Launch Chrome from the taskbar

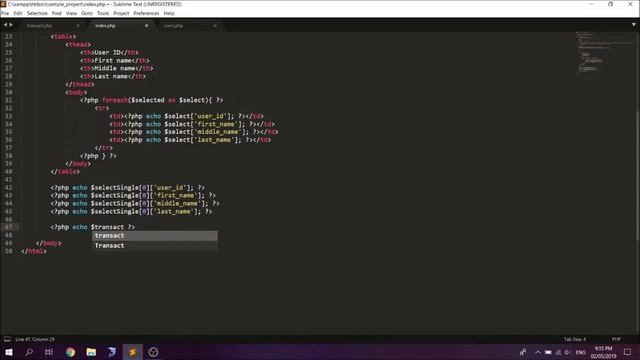[x=71, y=352]
